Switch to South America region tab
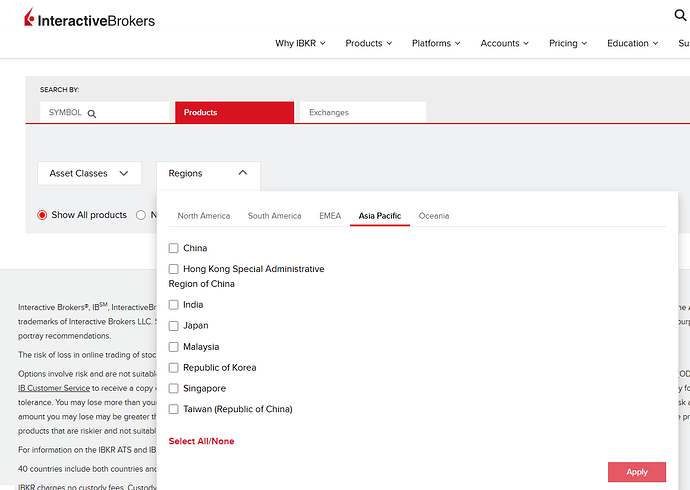 [x=275, y=216]
